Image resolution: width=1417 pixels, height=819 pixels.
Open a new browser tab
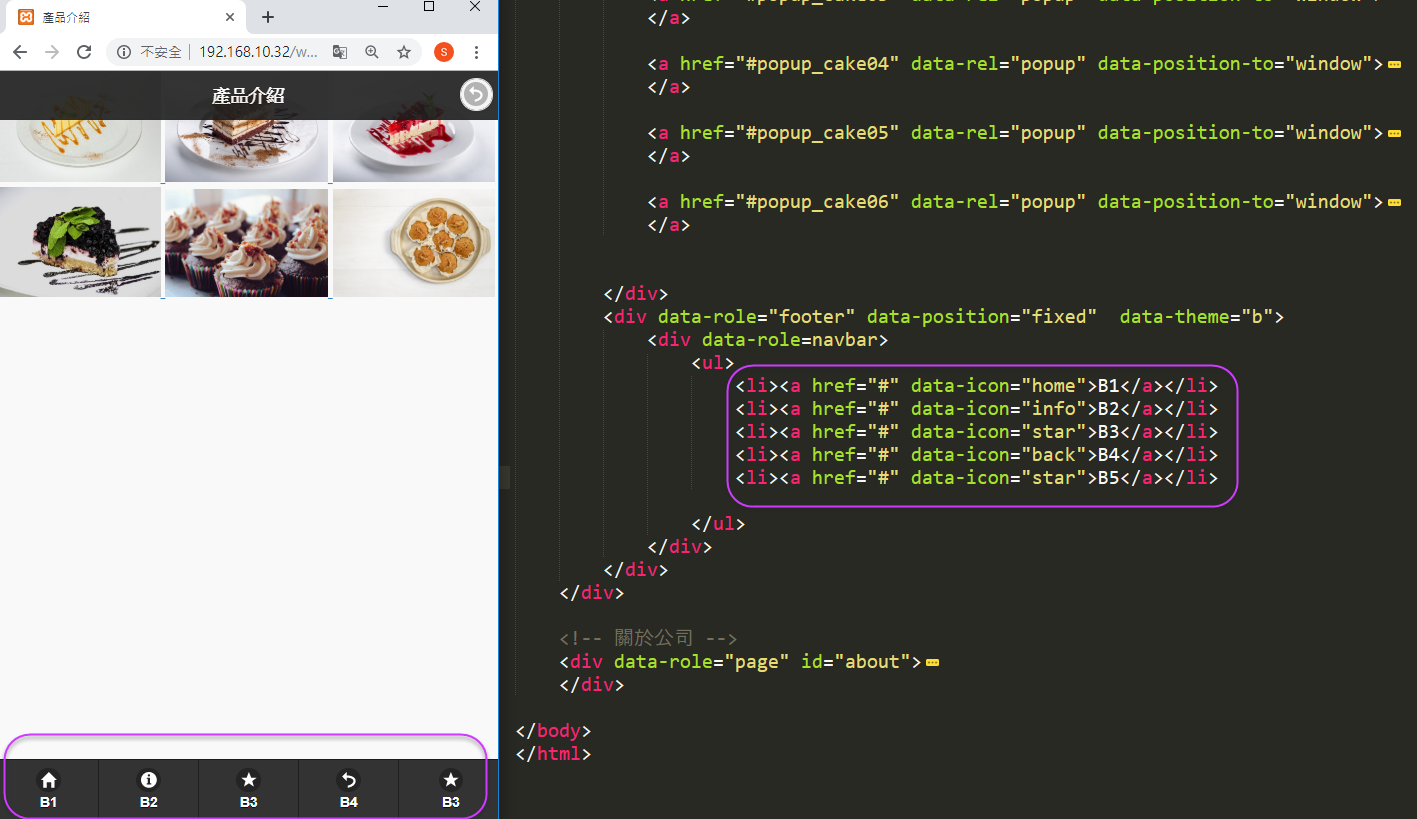[x=268, y=18]
